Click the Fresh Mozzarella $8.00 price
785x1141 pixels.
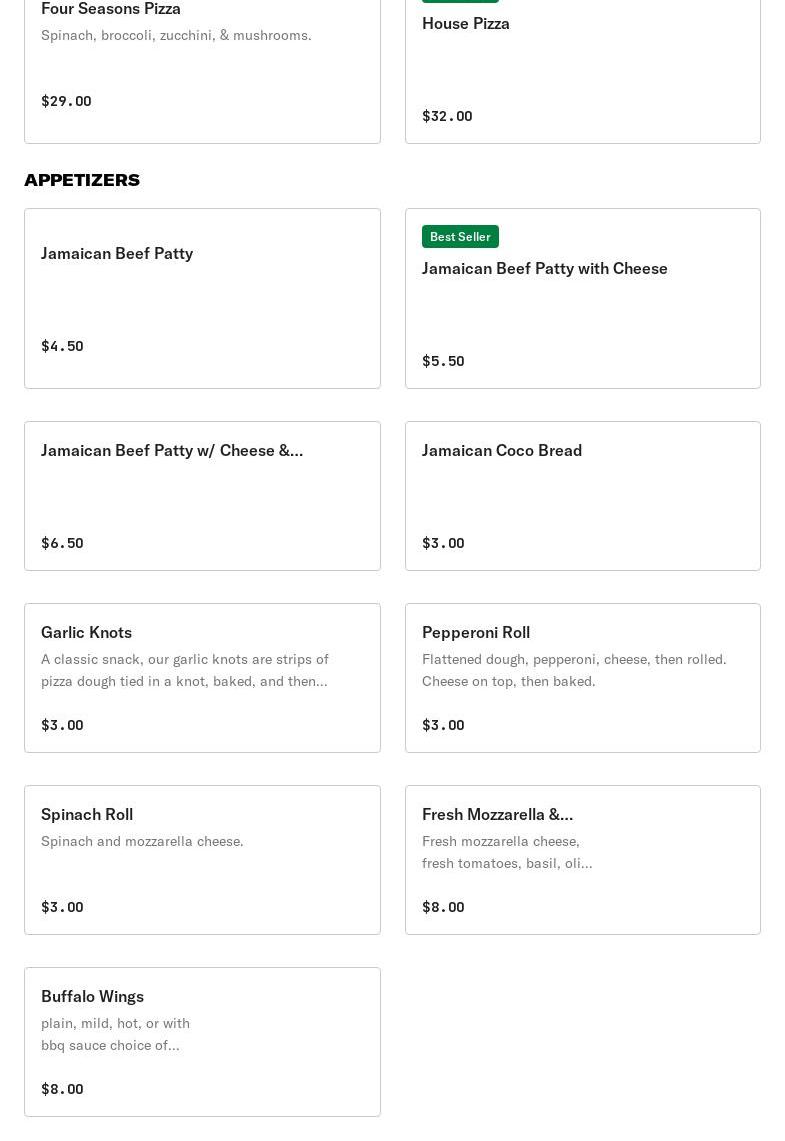[x=443, y=907]
